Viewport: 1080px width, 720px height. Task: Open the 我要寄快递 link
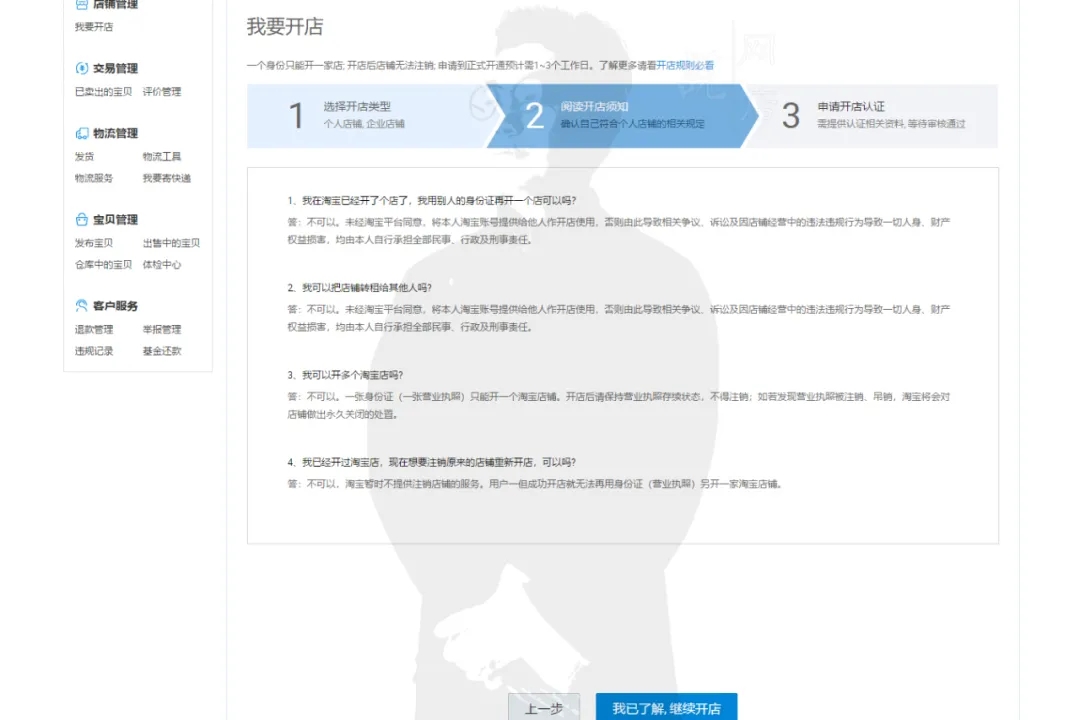(x=166, y=178)
